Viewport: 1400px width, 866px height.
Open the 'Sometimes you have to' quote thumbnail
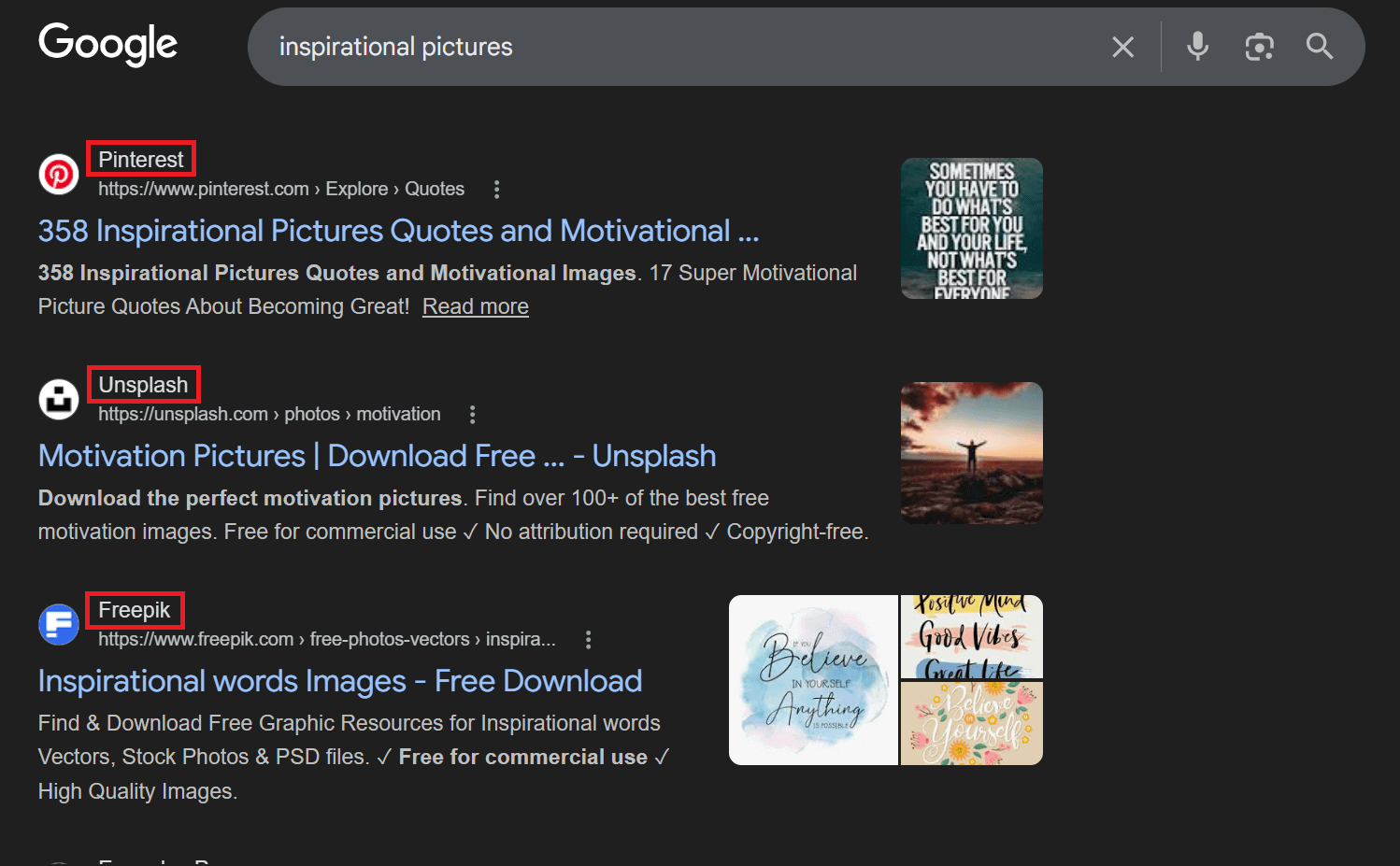point(972,229)
